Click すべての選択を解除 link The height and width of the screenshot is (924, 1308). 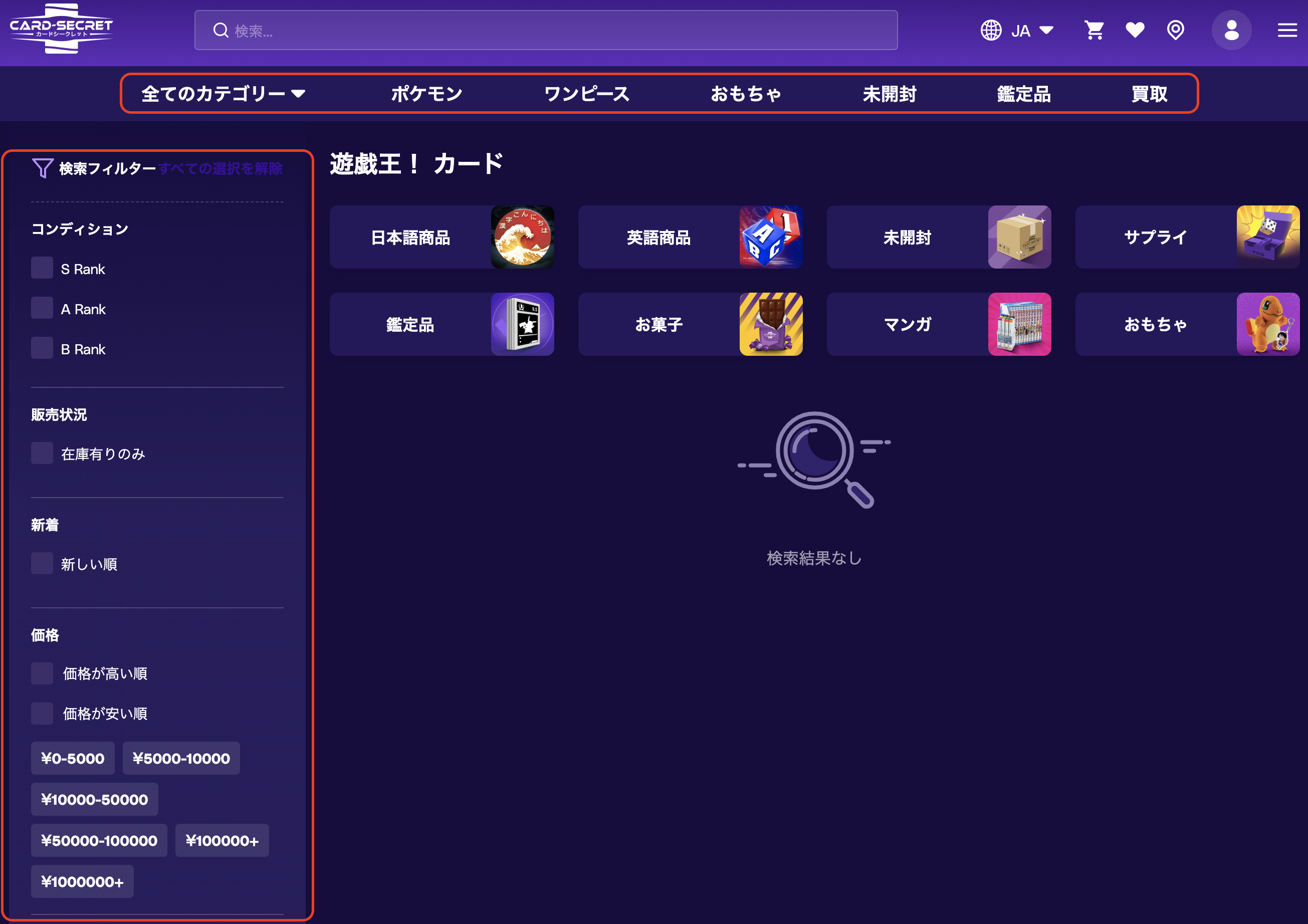[x=221, y=168]
